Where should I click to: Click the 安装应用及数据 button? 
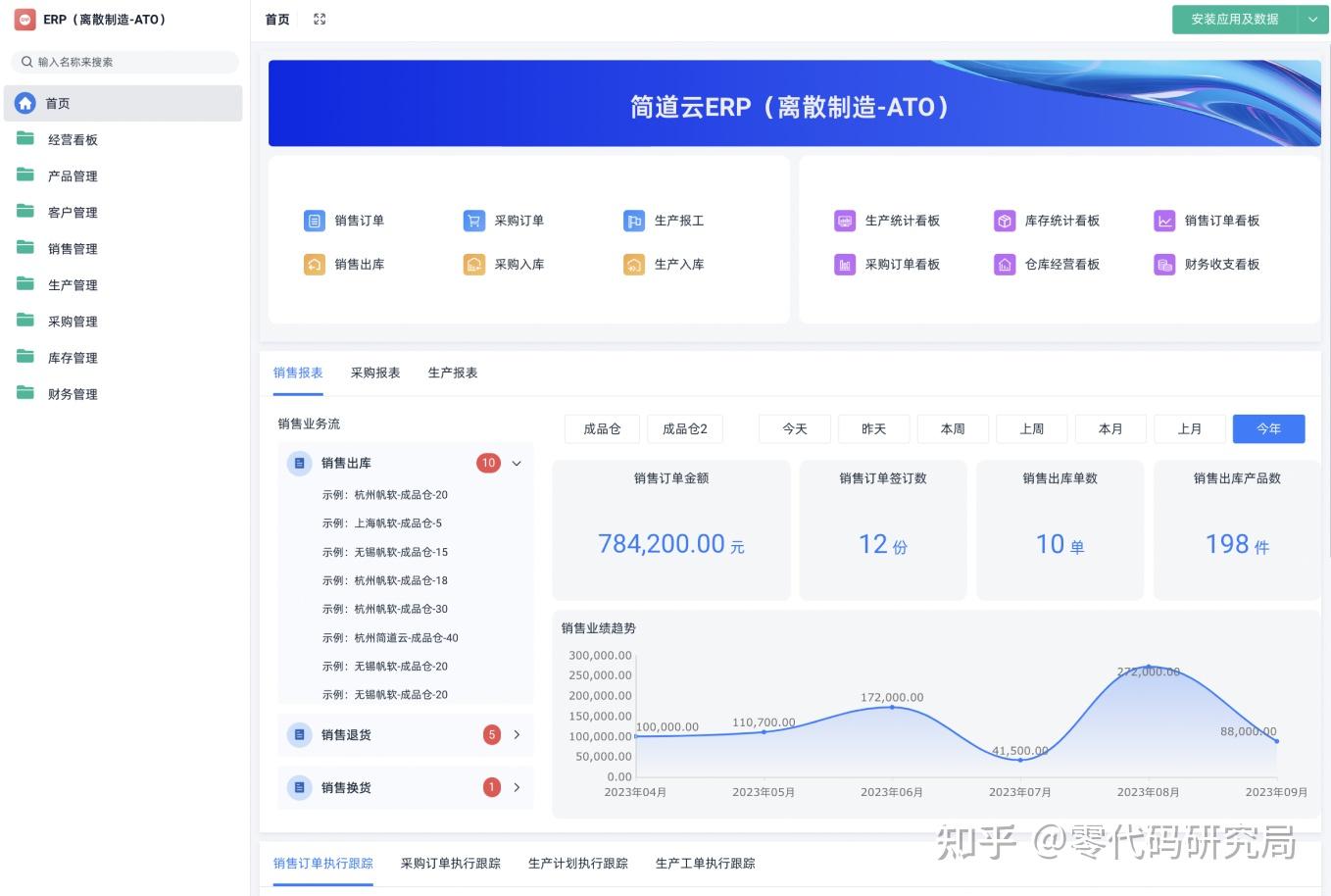(x=1233, y=19)
